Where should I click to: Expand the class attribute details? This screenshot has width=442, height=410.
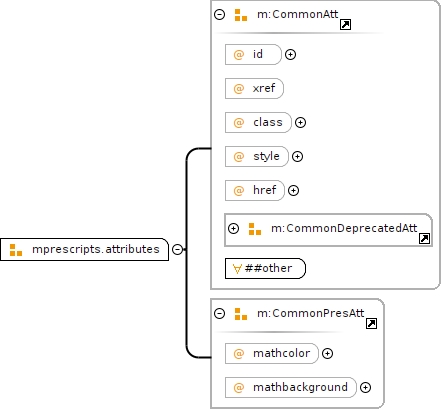(300, 123)
